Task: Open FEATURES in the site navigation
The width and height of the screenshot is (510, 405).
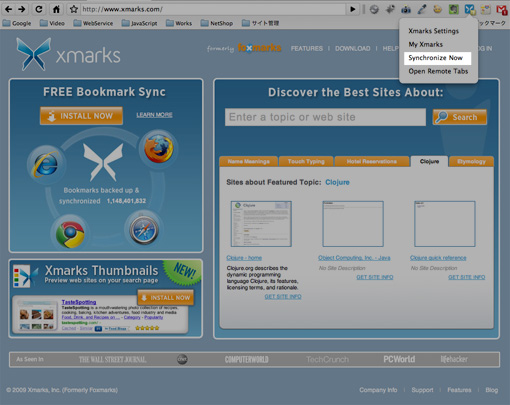Action: point(307,48)
